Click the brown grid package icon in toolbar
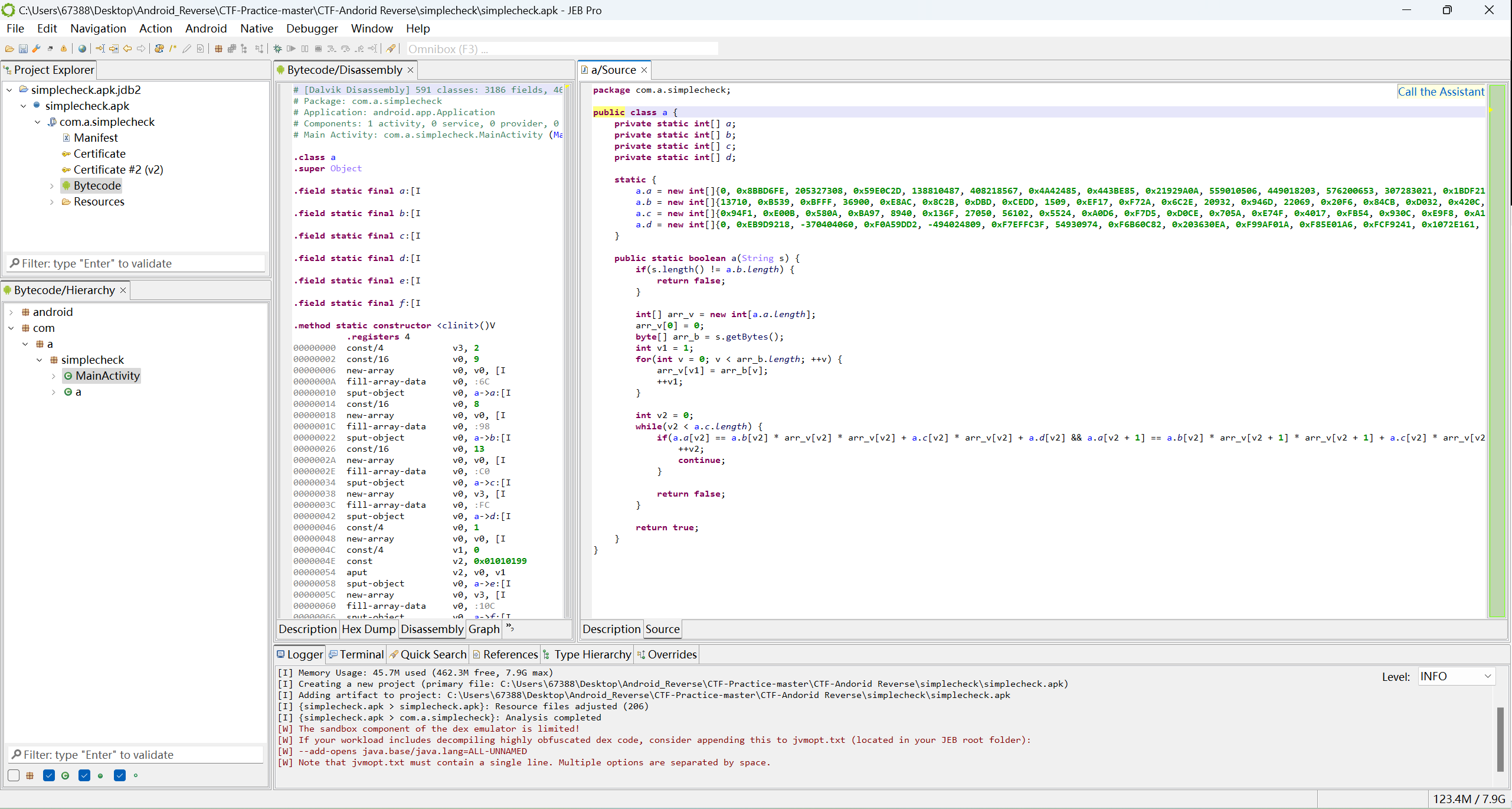 point(218,48)
